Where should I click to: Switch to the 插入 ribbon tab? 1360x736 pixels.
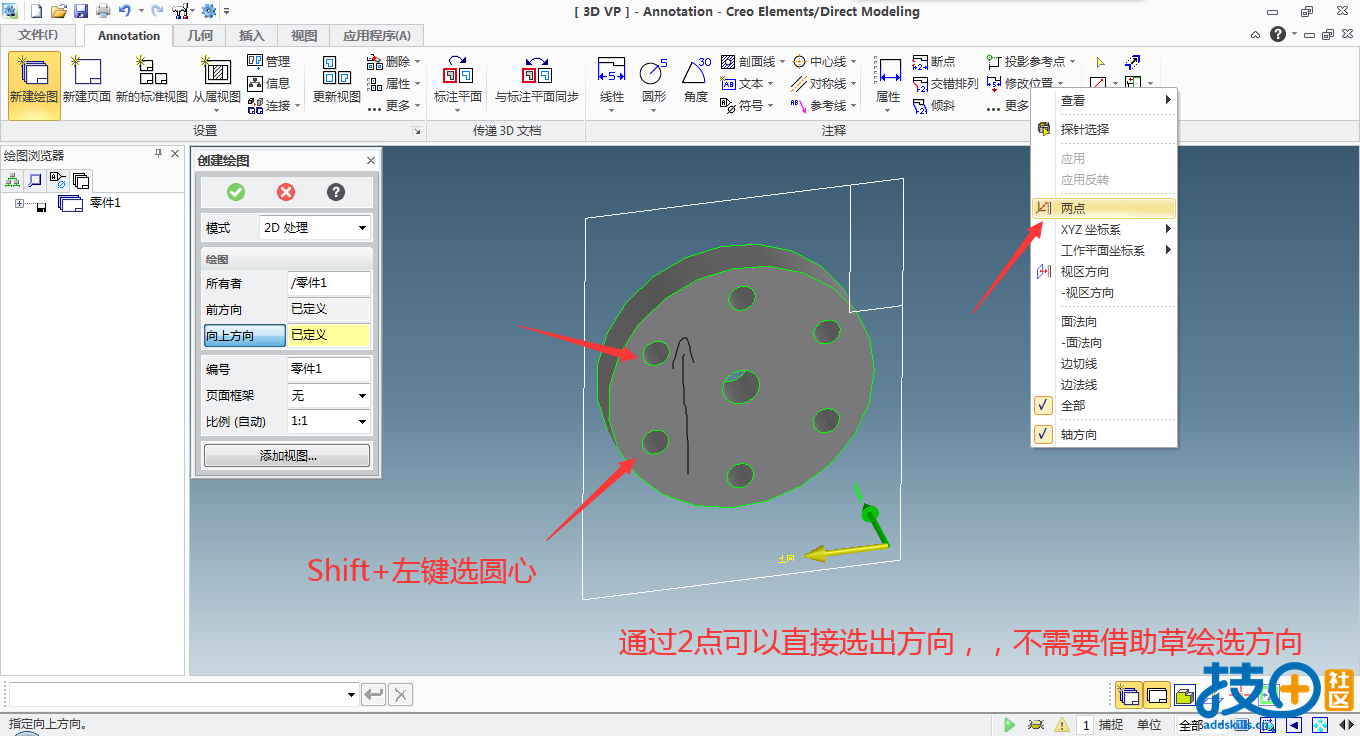pyautogui.click(x=252, y=35)
